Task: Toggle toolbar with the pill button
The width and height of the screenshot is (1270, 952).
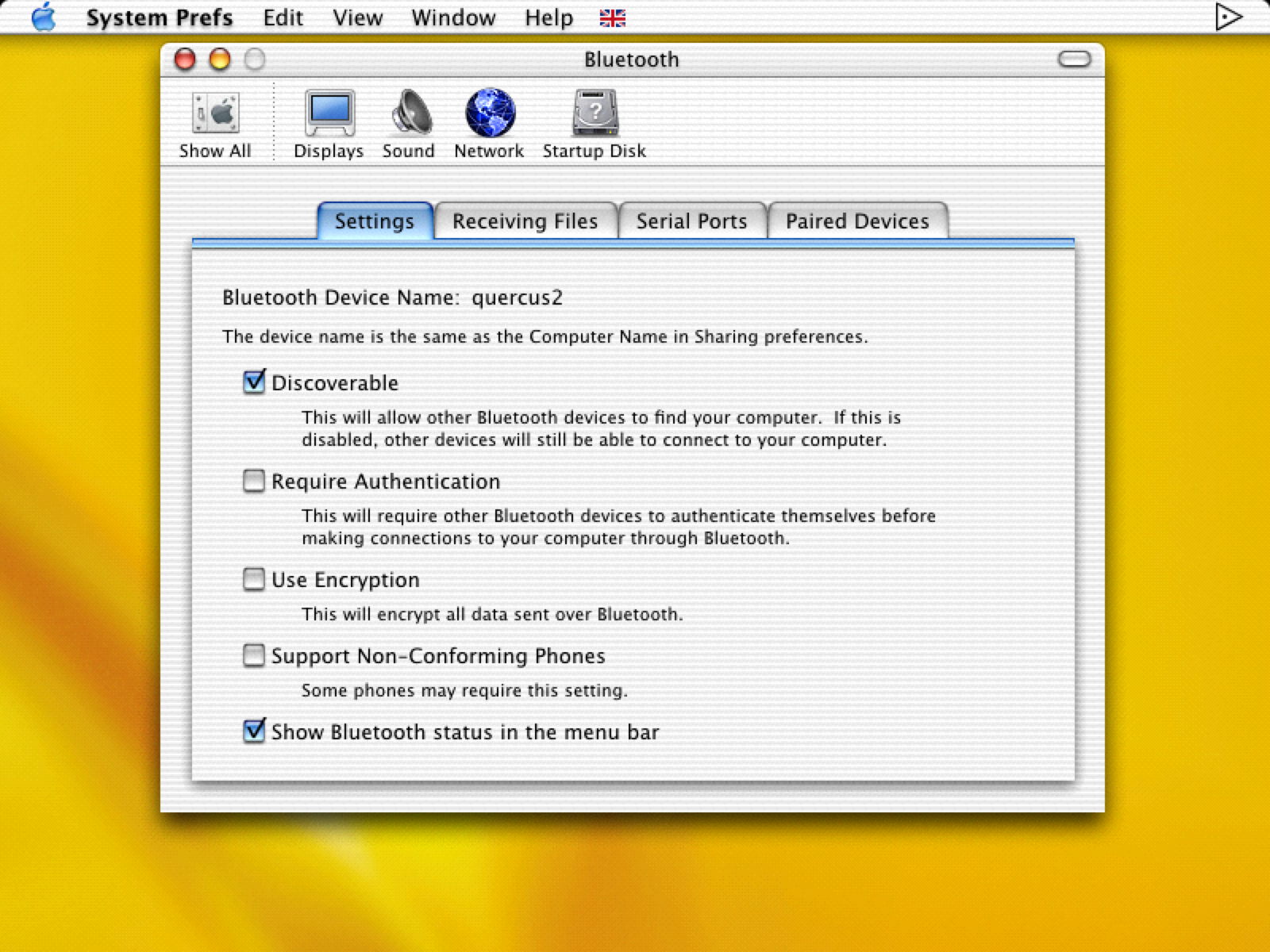Action: pyautogui.click(x=1074, y=59)
